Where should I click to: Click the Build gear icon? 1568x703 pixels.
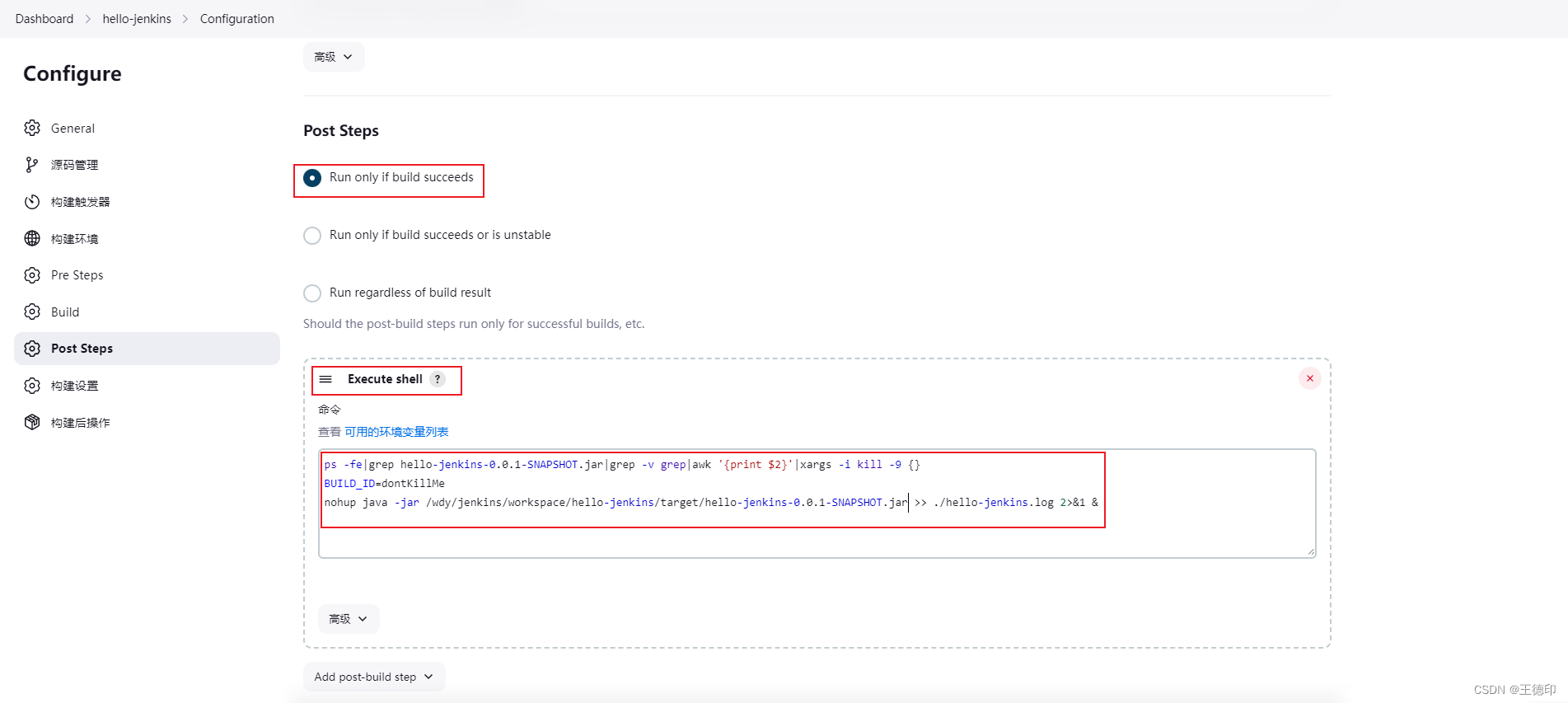click(x=32, y=312)
